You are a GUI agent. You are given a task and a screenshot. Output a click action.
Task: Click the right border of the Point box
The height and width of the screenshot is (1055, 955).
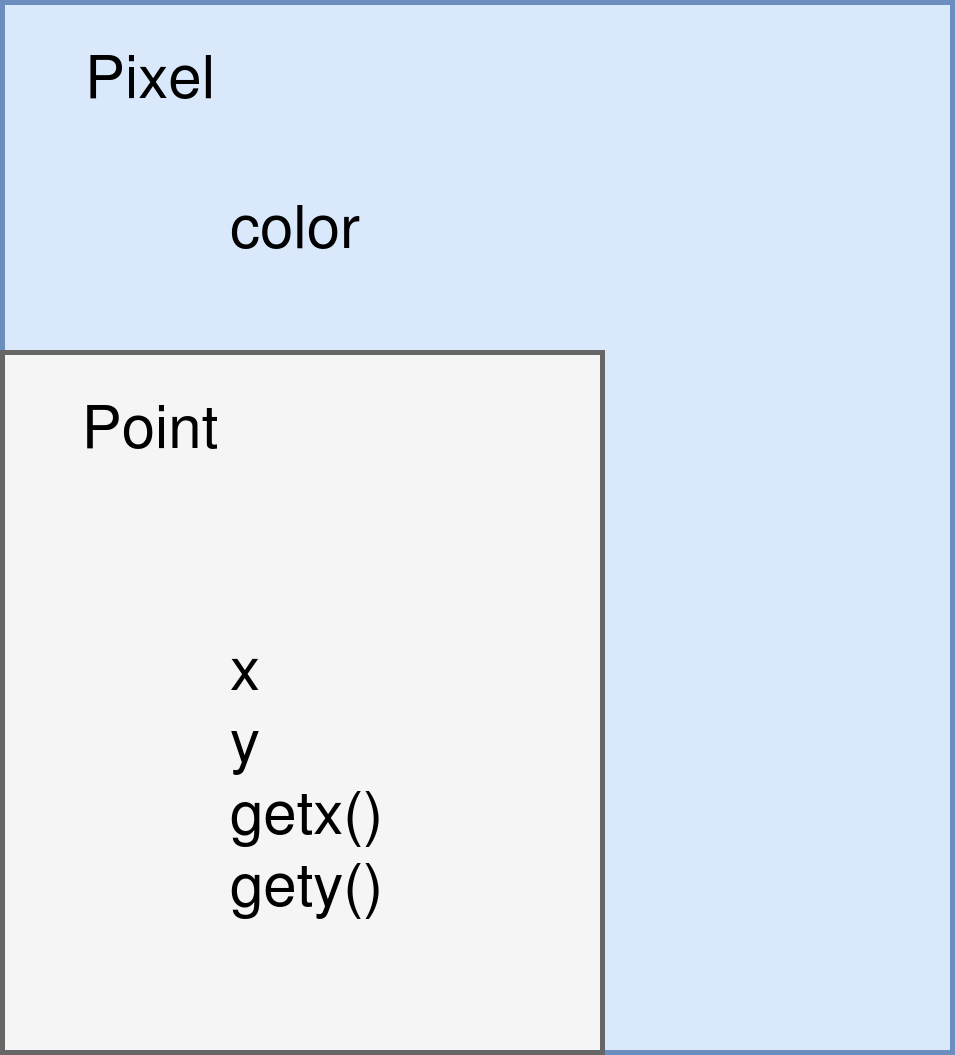click(x=603, y=700)
